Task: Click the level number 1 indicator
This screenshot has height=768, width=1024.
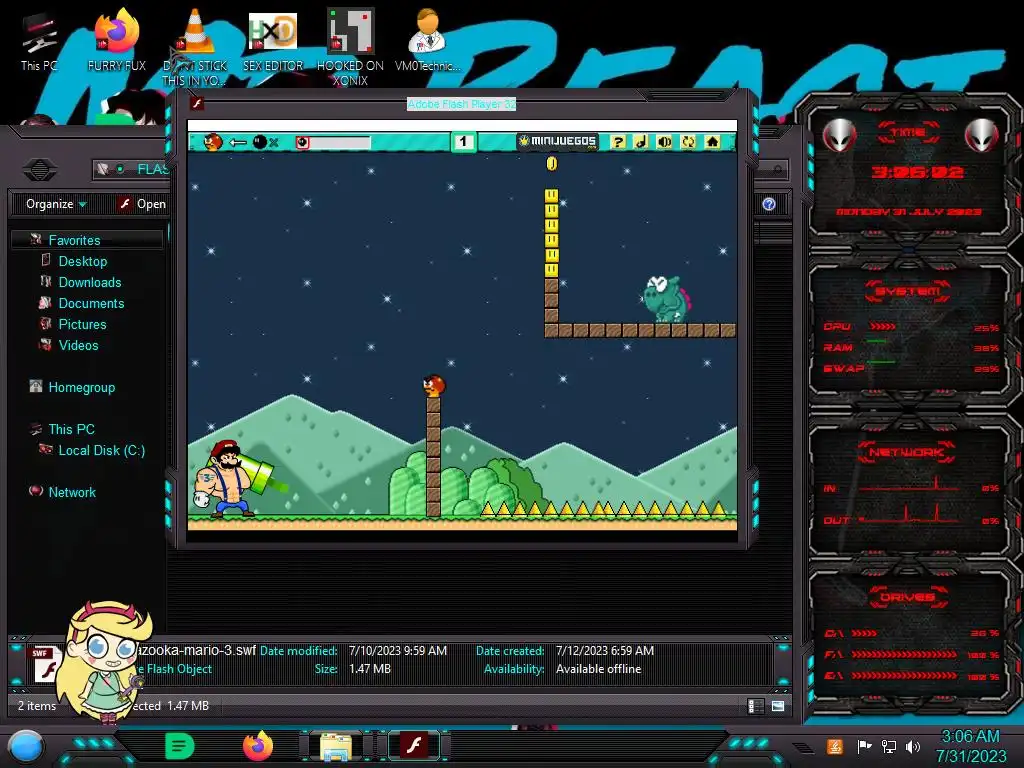Action: coord(463,142)
